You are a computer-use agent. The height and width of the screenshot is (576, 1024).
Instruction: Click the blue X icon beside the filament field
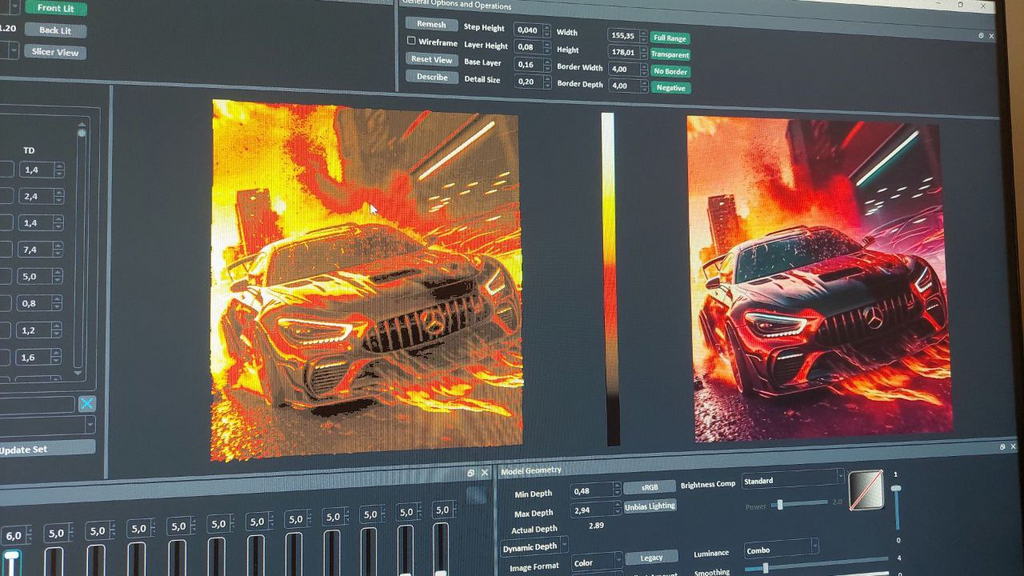pos(87,404)
